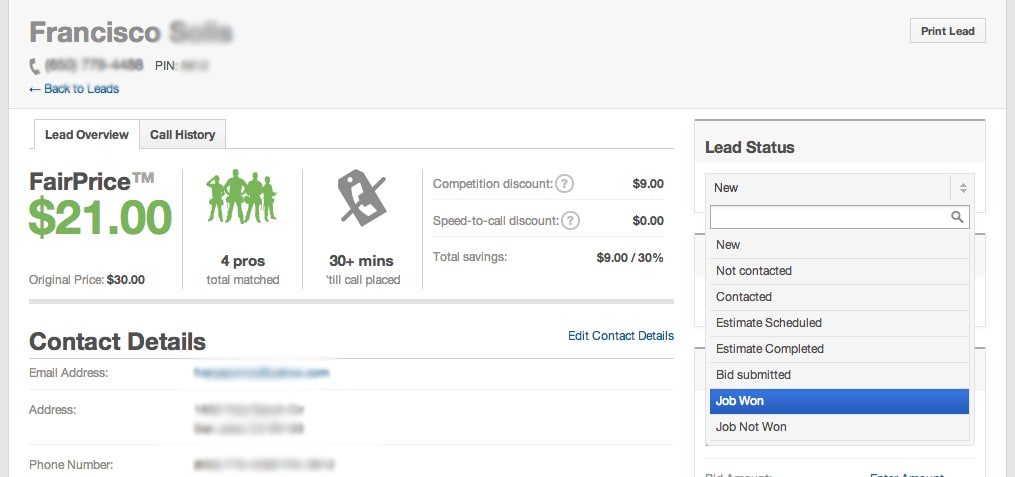The image size is (1015, 477).
Task: Click the $21.00 FairPrice amount
Action: tap(100, 217)
